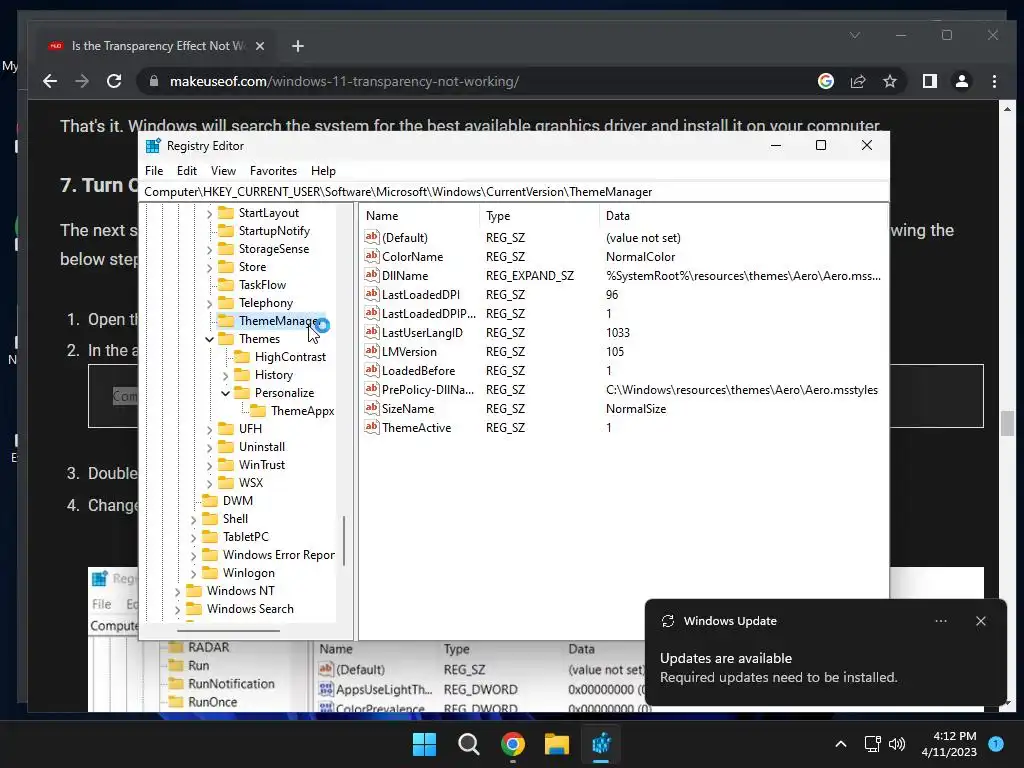Open Registry Editor Favorites menu
Image resolution: width=1024 pixels, height=768 pixels.
click(273, 170)
